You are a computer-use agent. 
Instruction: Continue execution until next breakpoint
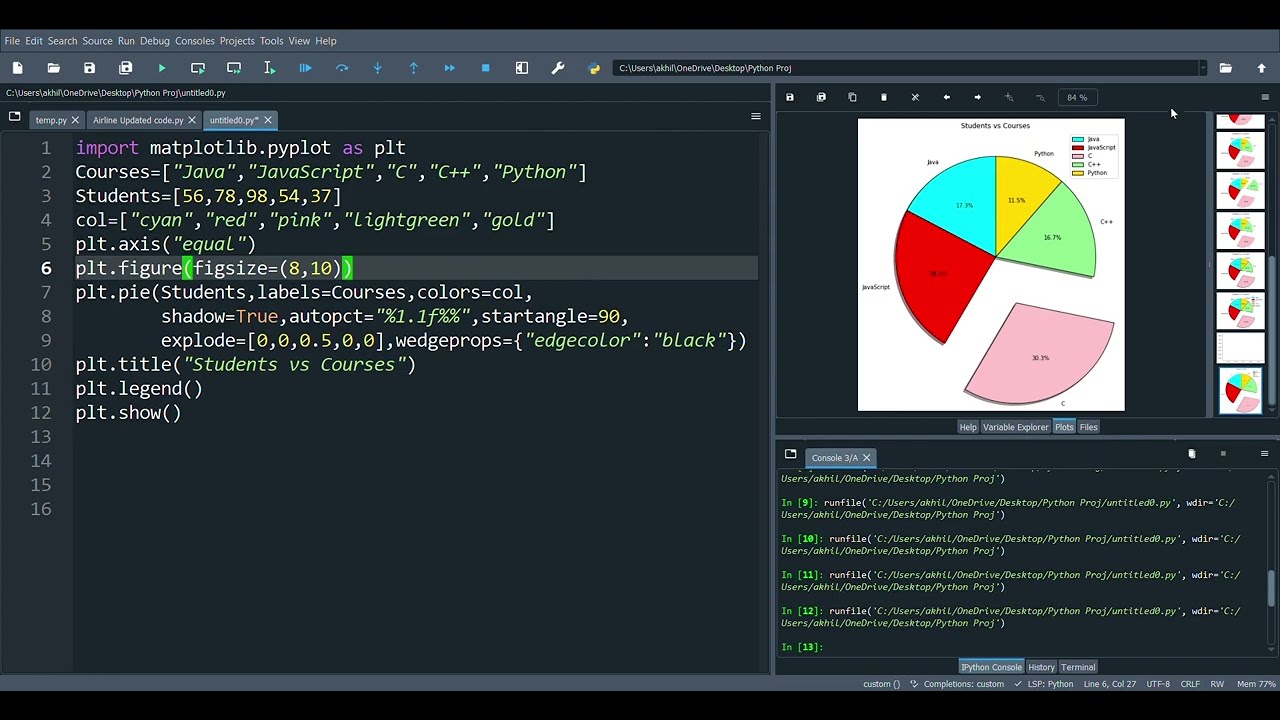click(449, 68)
